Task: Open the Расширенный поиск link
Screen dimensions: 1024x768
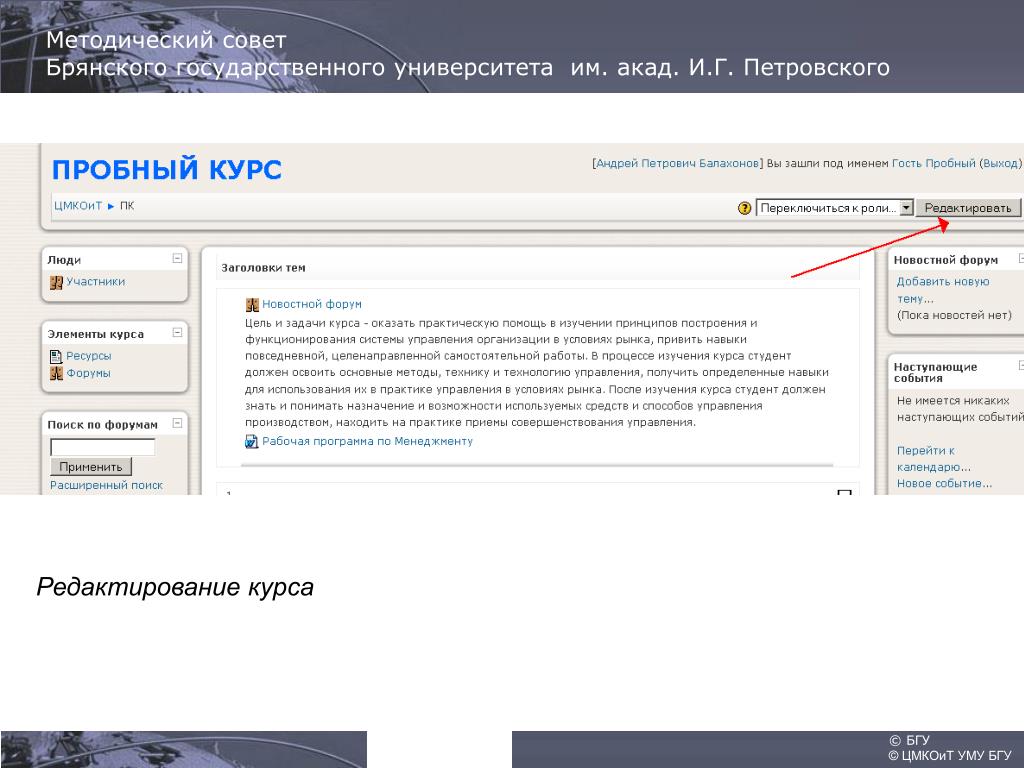Action: (x=106, y=485)
